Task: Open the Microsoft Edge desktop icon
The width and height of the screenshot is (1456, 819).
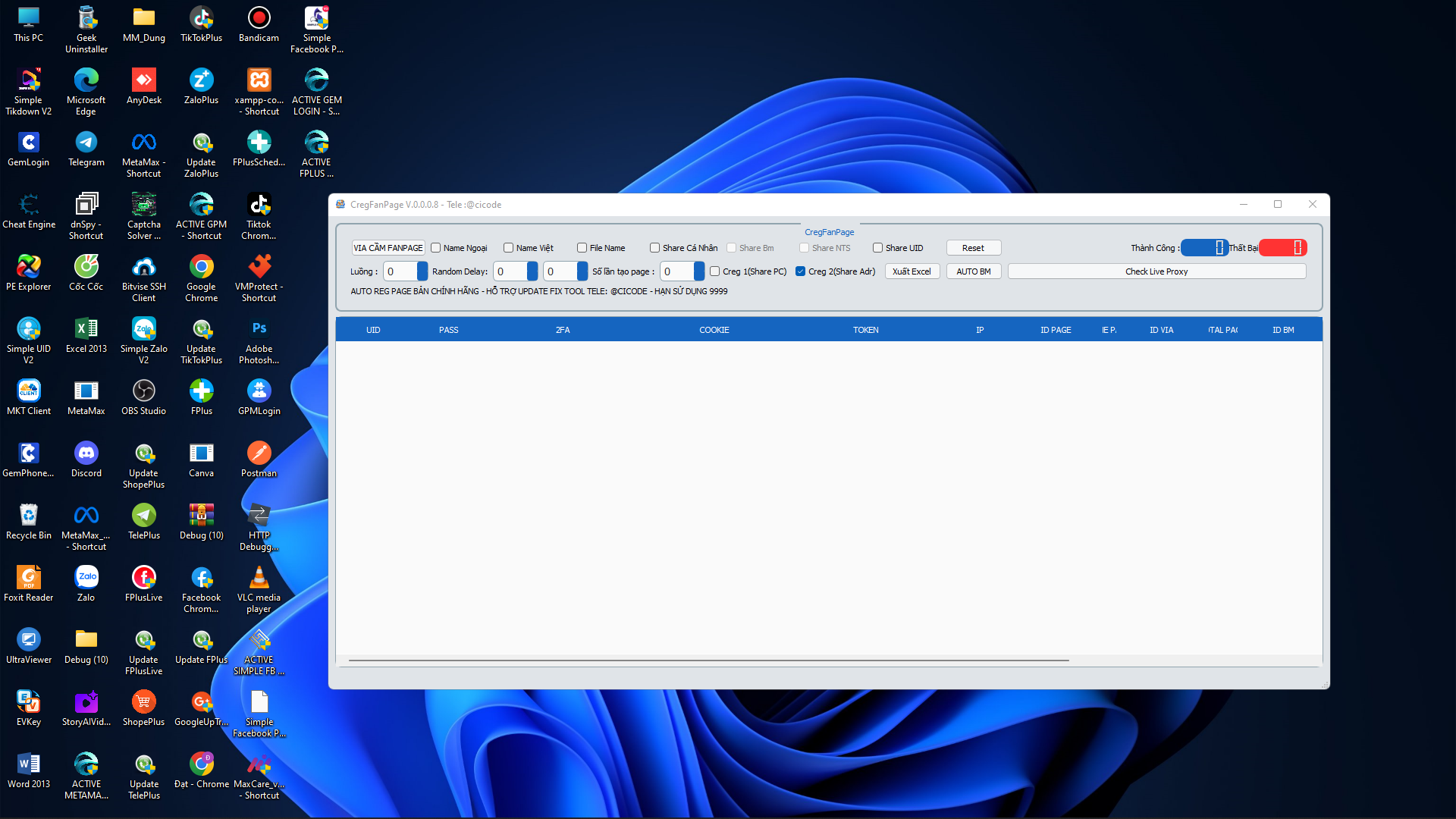Action: tap(86, 92)
